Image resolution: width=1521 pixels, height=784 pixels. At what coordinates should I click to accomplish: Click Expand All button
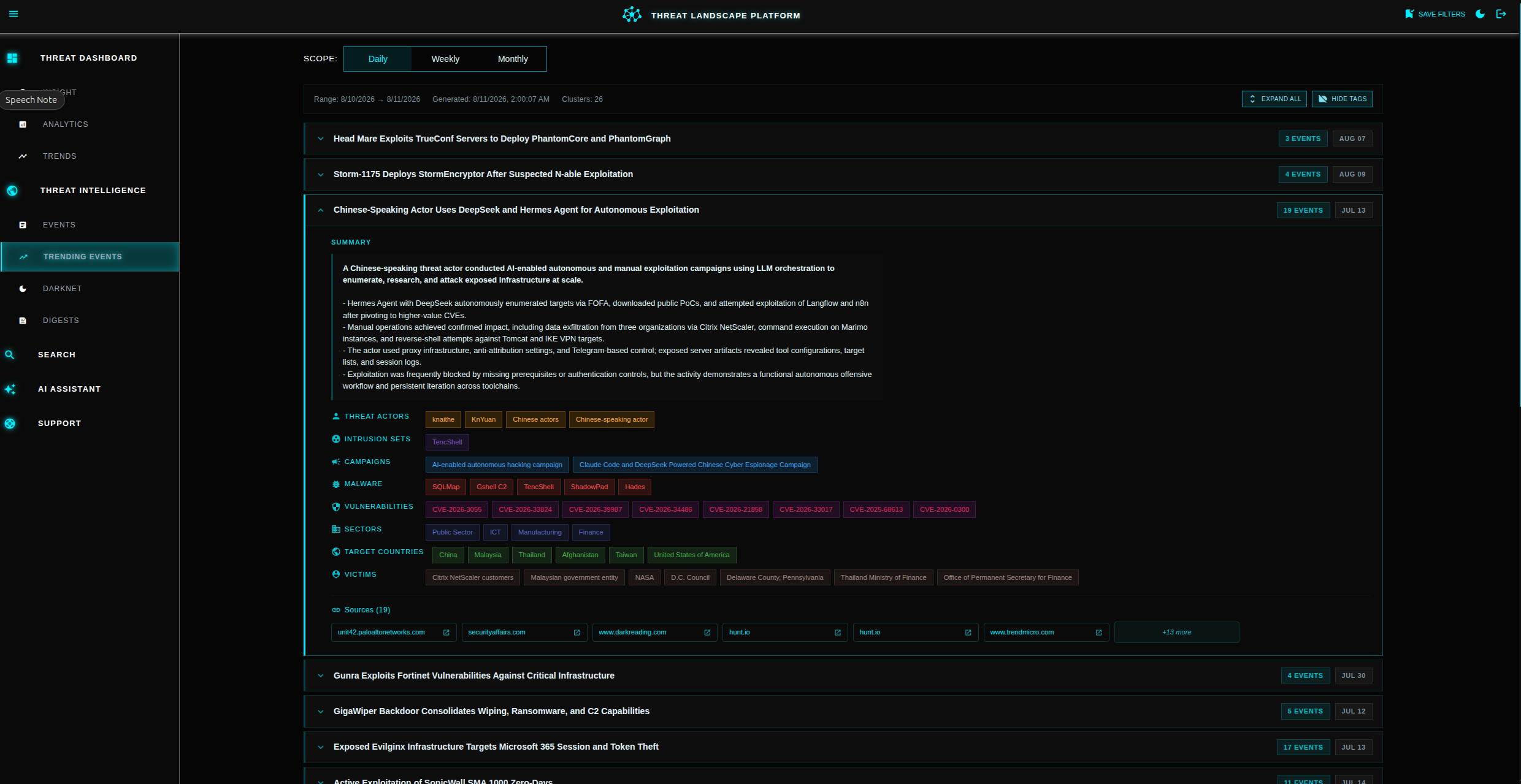coord(1274,99)
